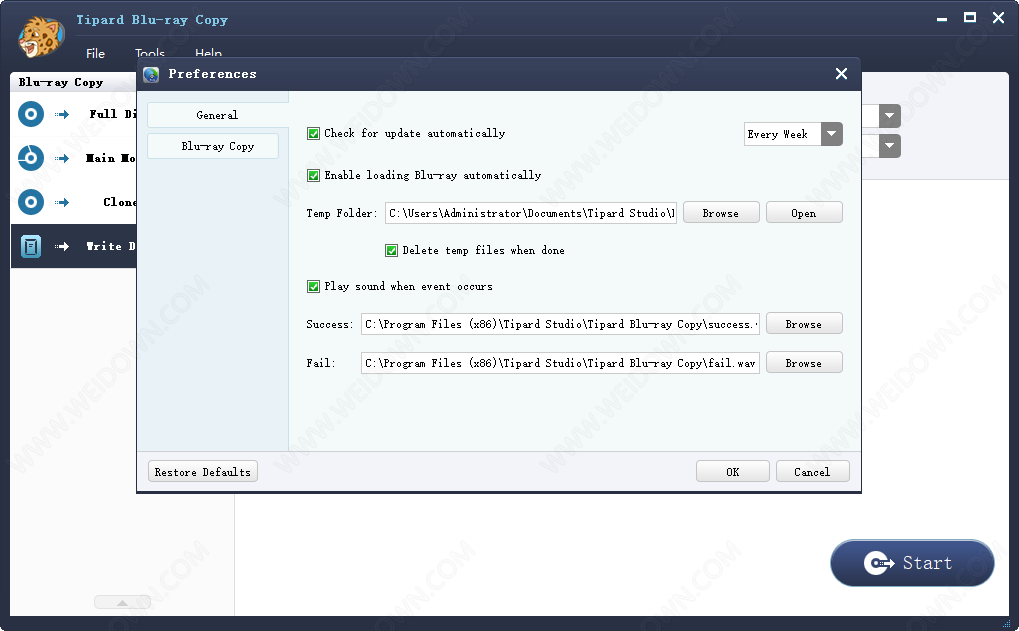The image size is (1019, 631).
Task: Click the resize grip at the main window corner
Action: coord(1006,624)
